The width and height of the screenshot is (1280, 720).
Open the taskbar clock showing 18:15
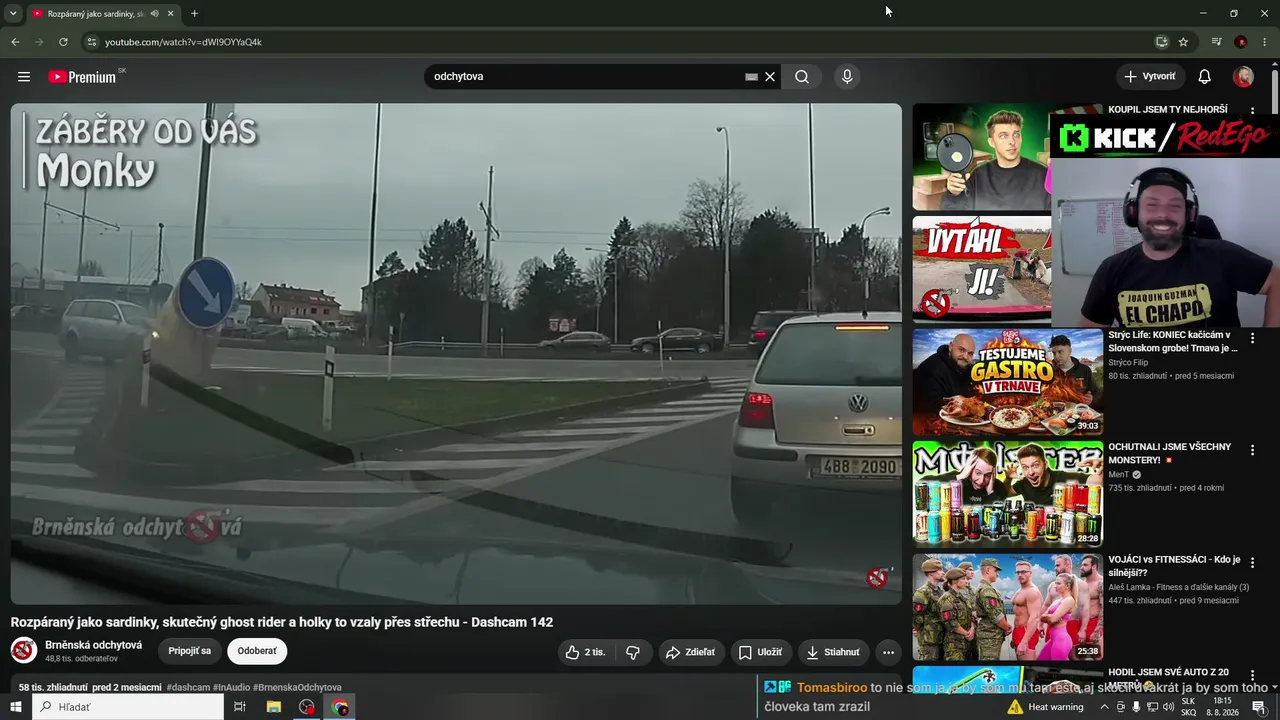[1222, 707]
